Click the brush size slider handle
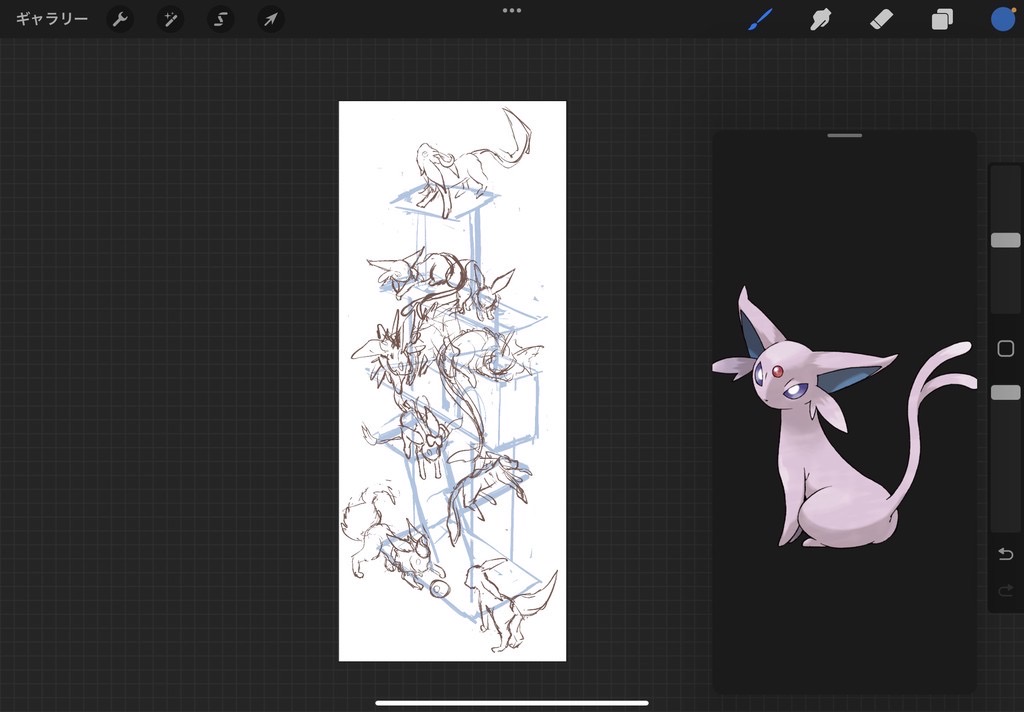 tap(1006, 240)
